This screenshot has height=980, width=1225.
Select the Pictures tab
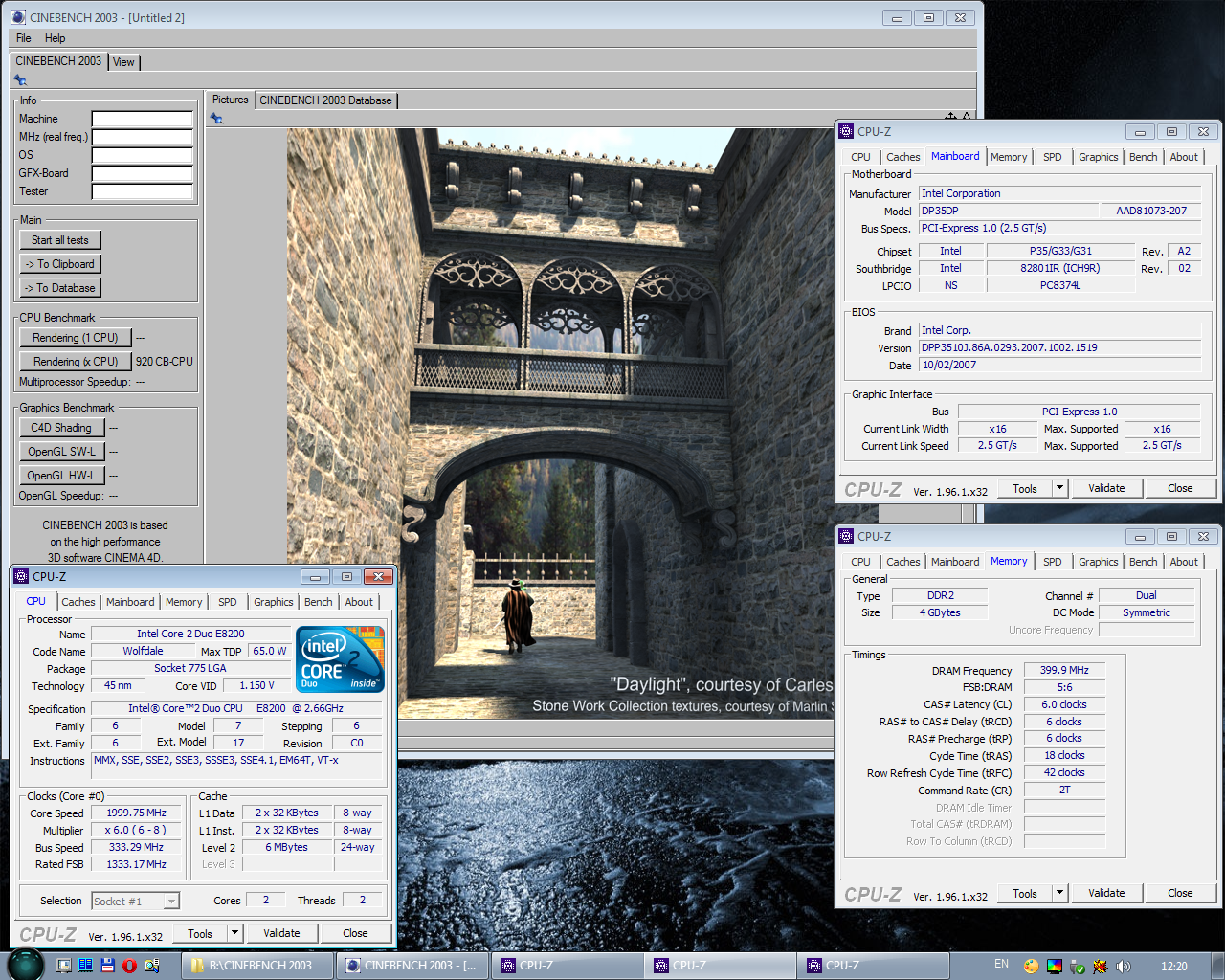[x=230, y=100]
